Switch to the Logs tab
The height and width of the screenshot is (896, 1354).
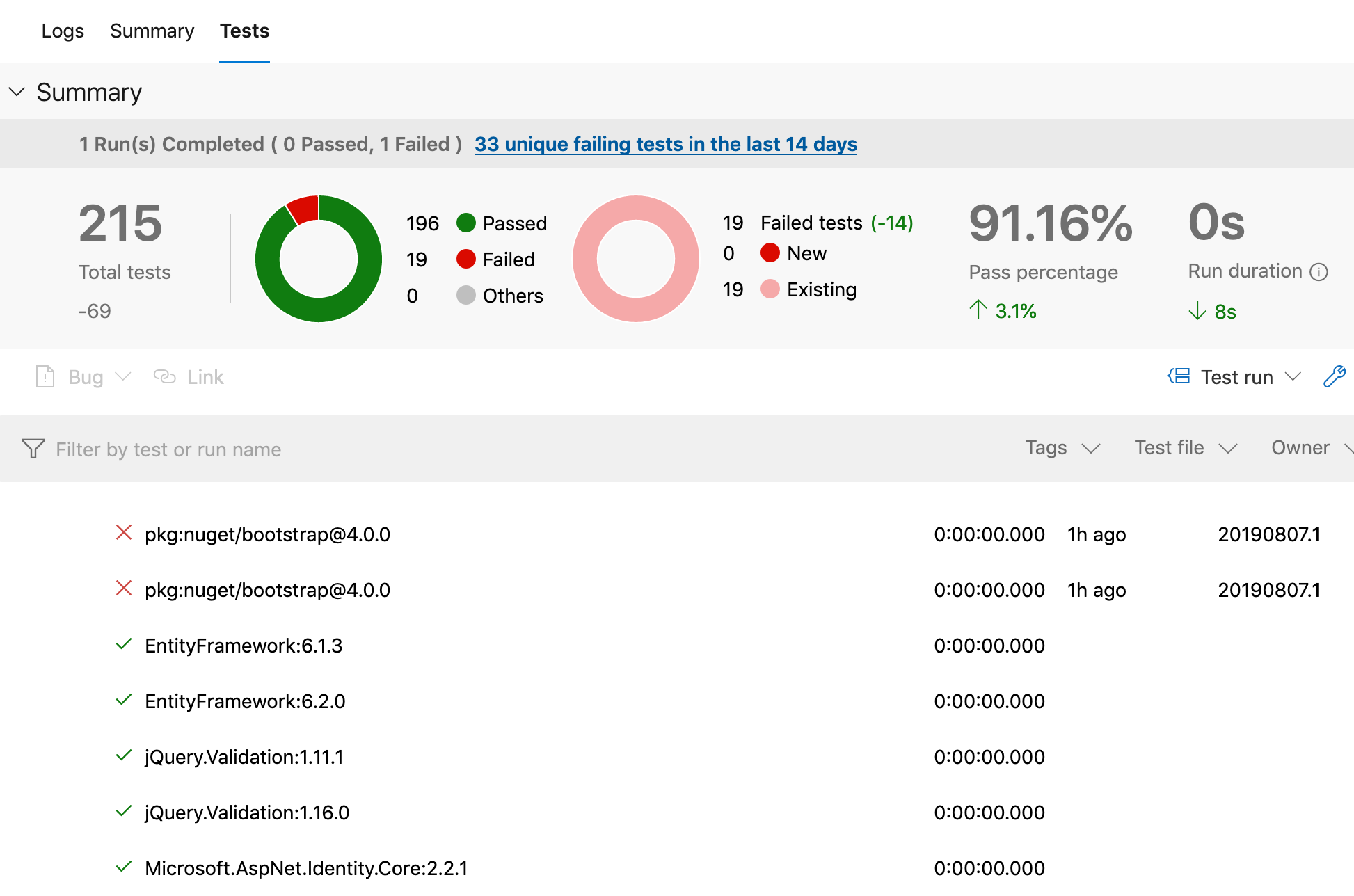pos(63,31)
